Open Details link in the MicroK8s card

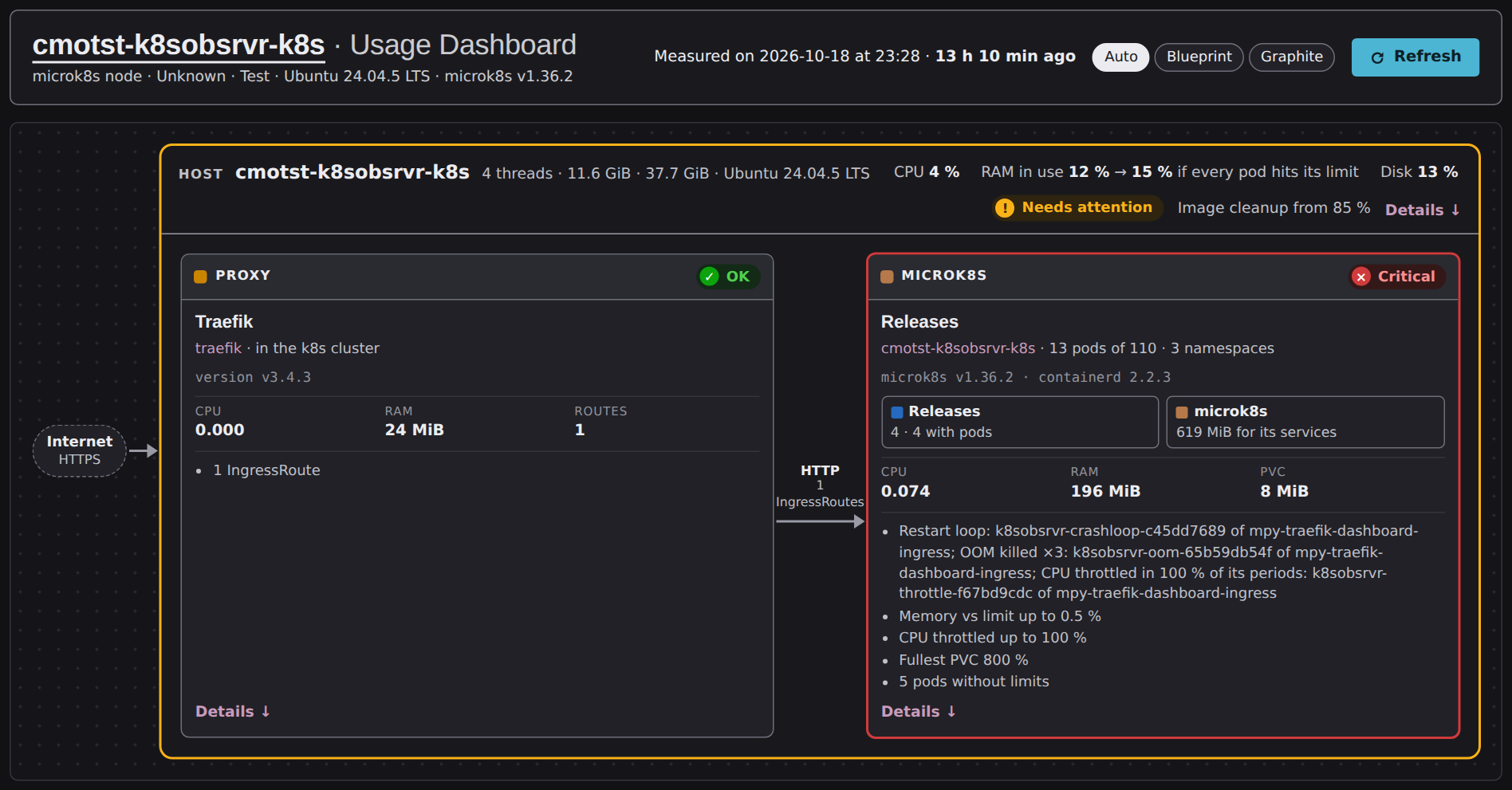pyautogui.click(x=918, y=711)
